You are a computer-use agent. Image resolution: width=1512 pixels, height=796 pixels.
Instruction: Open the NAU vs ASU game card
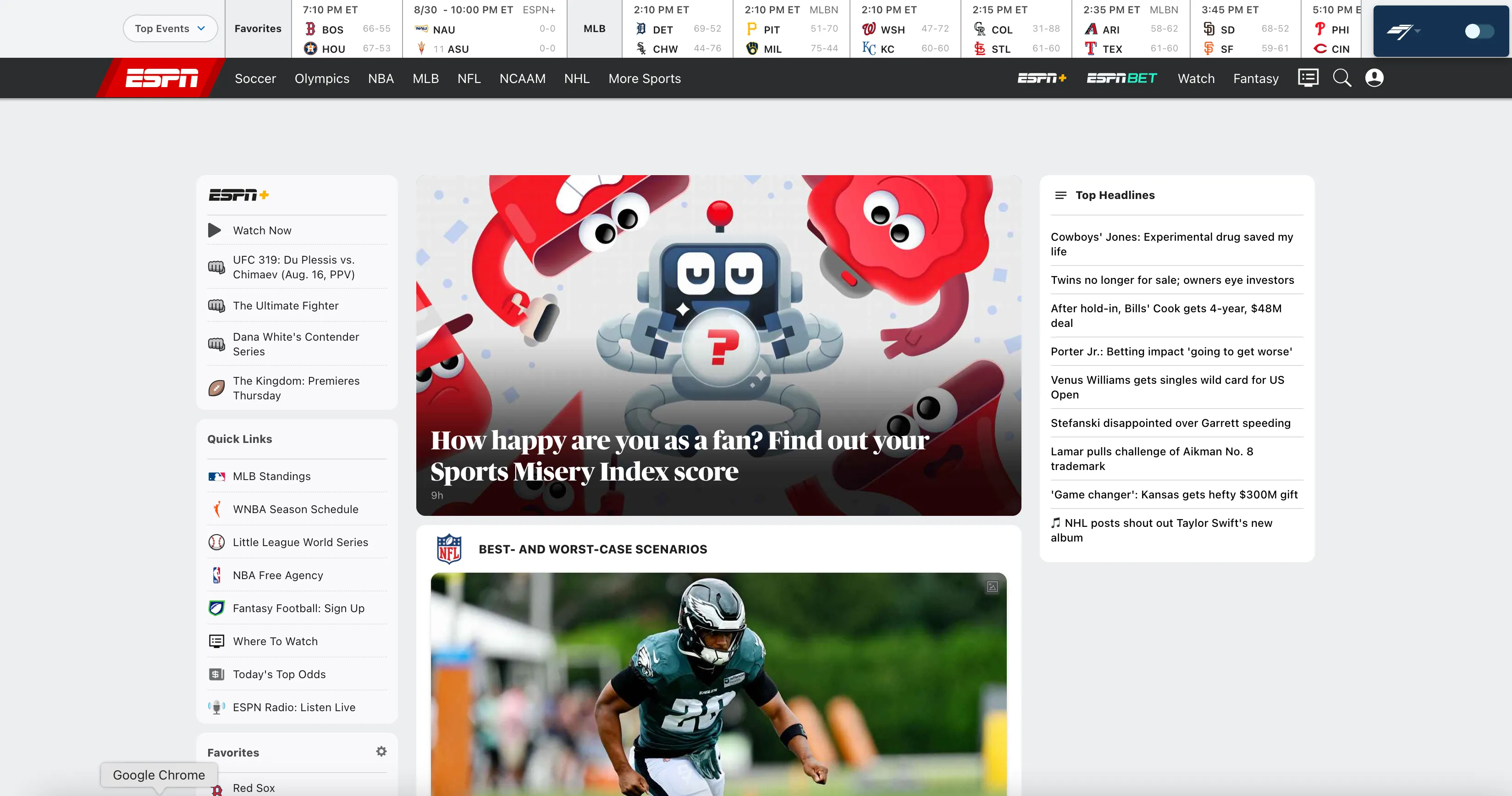coord(485,29)
